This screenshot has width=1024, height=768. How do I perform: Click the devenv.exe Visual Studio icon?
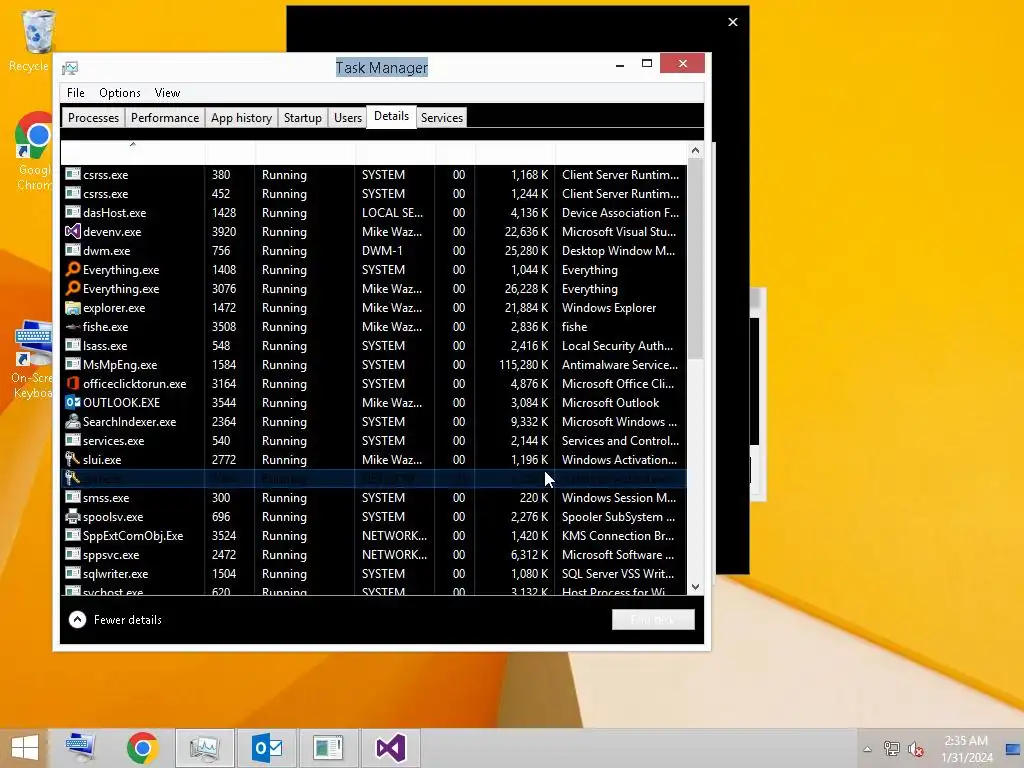coord(72,231)
